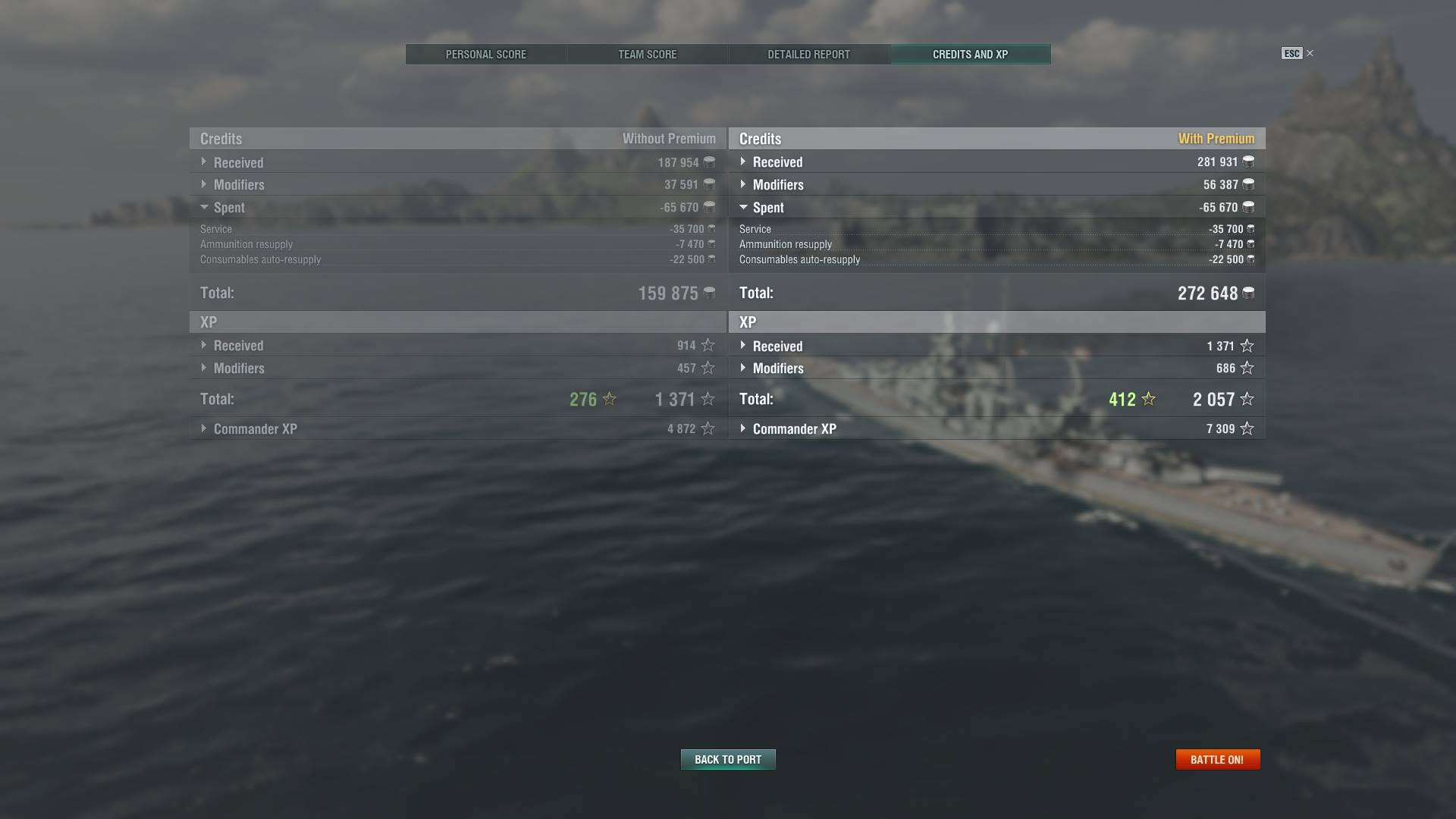Screen dimensions: 1456x819
Task: Click the star icon next to 2 057 XP
Action: (1247, 399)
